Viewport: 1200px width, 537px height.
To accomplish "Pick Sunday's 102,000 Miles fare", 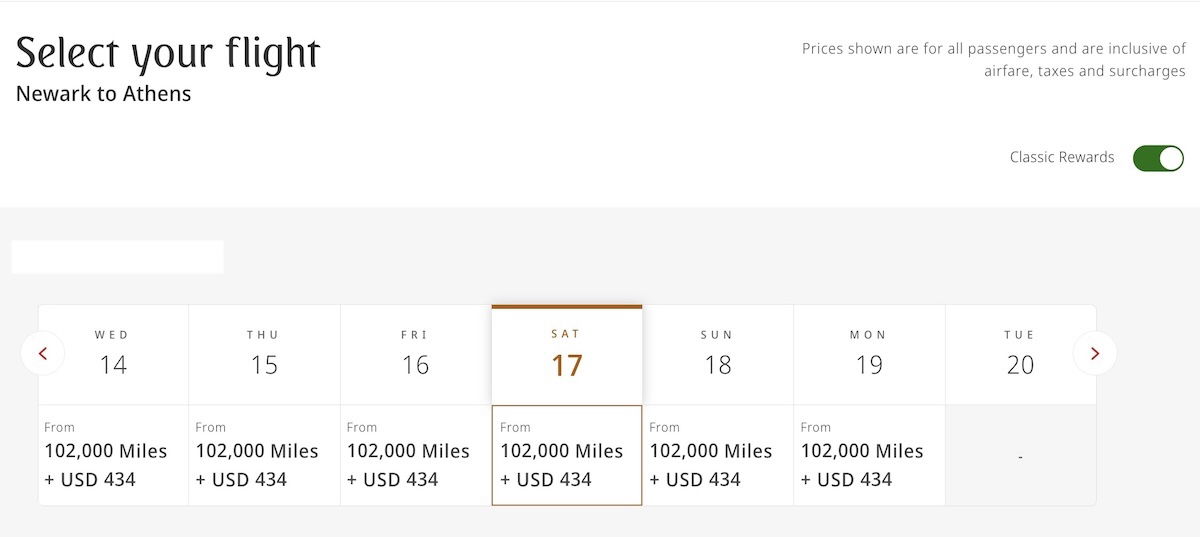I will (x=718, y=455).
